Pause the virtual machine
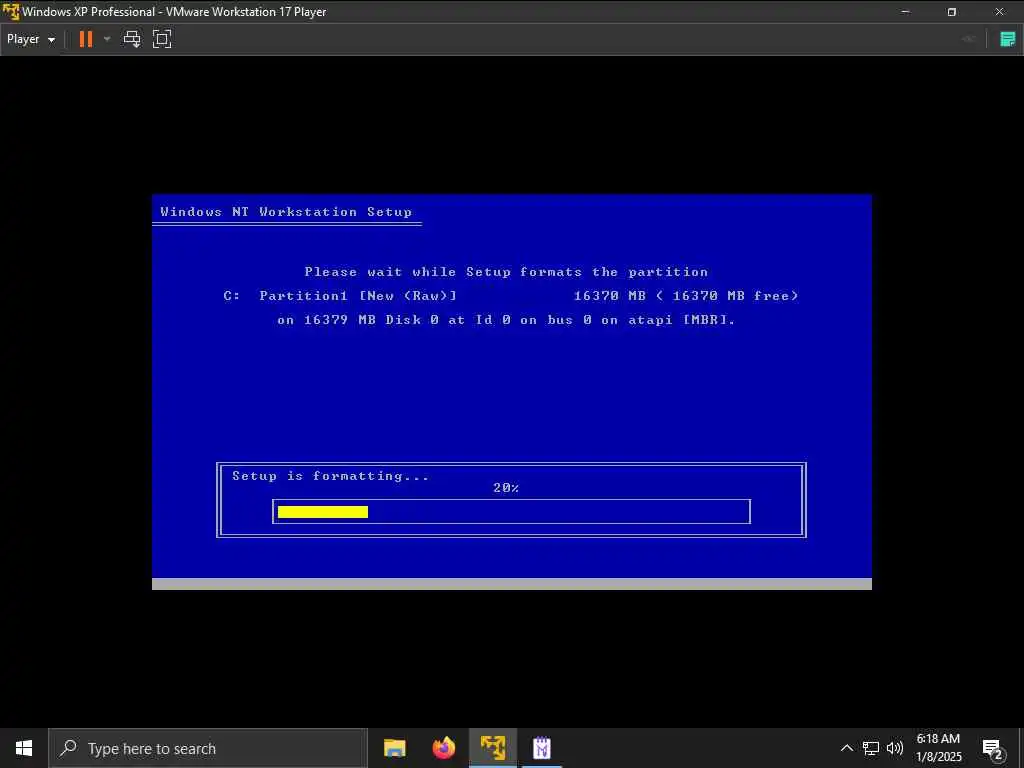The height and width of the screenshot is (768, 1024). pyautogui.click(x=86, y=39)
